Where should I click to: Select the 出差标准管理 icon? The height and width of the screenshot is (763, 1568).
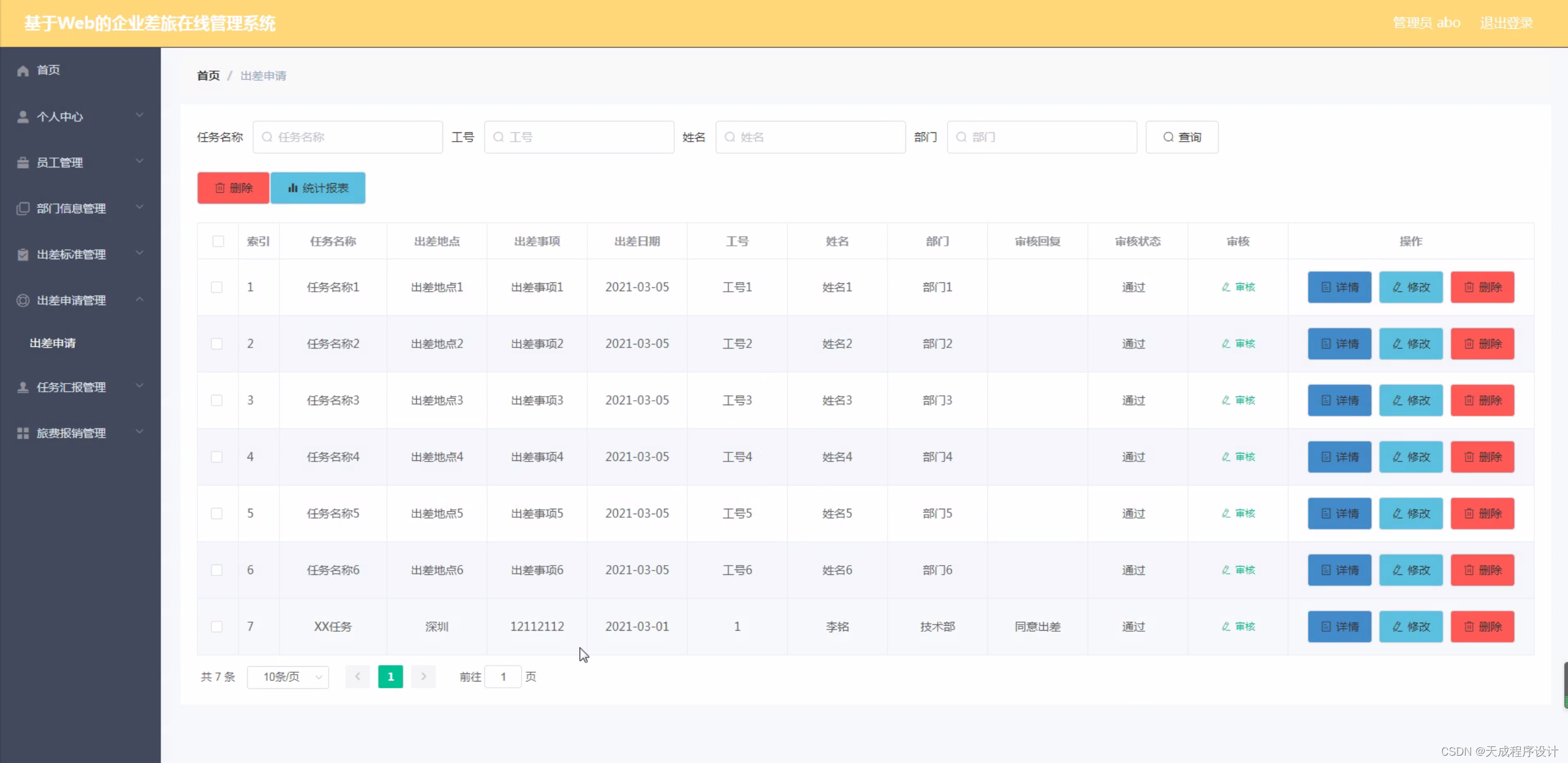point(23,254)
